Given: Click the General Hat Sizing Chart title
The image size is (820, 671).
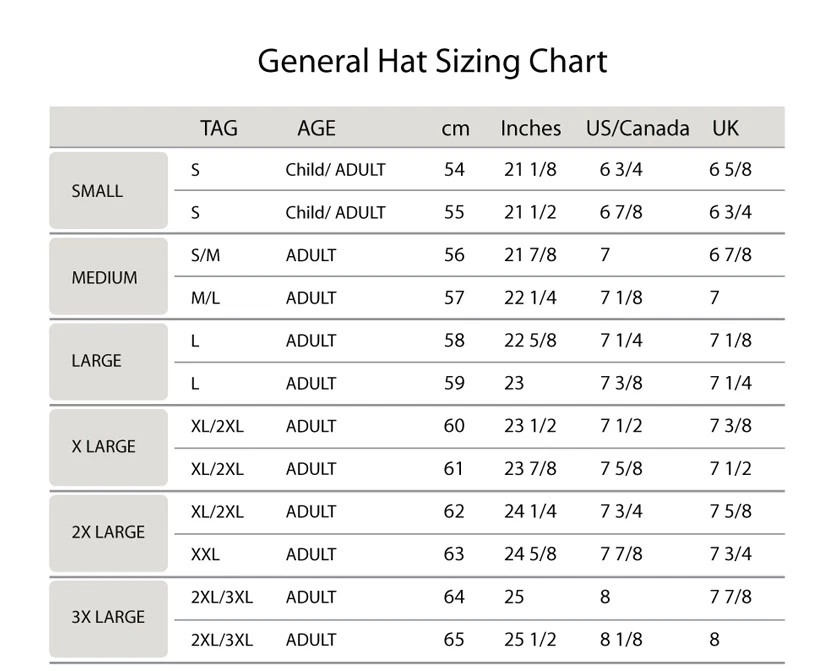Looking at the screenshot, I should click(432, 62).
